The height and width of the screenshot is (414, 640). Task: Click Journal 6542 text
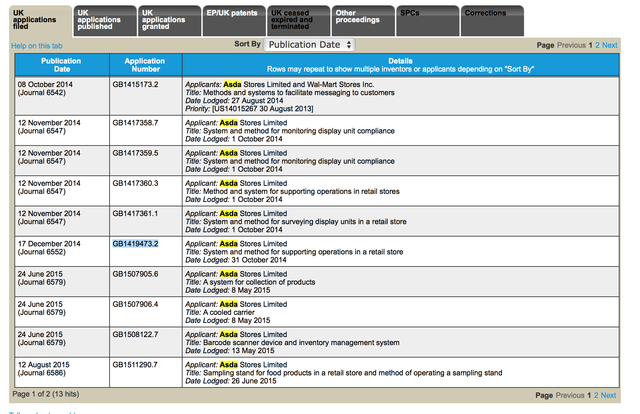click(42, 93)
